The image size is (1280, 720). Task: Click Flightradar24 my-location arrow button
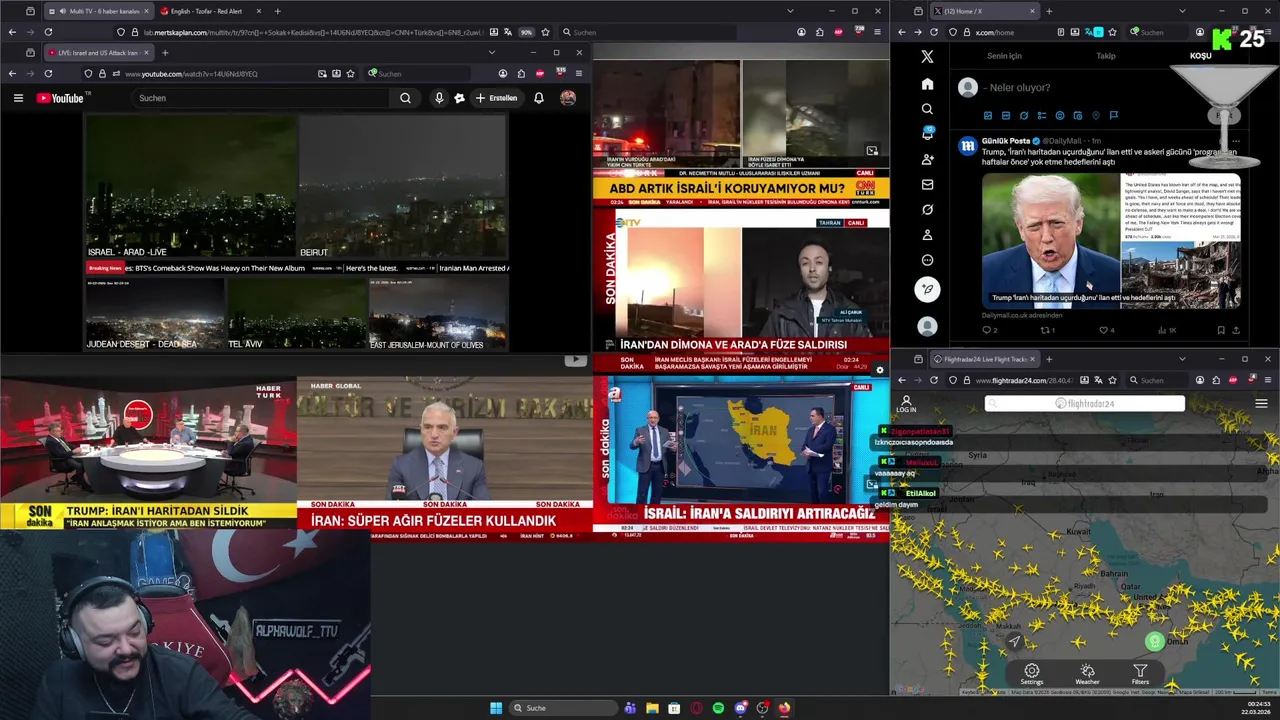click(1014, 641)
